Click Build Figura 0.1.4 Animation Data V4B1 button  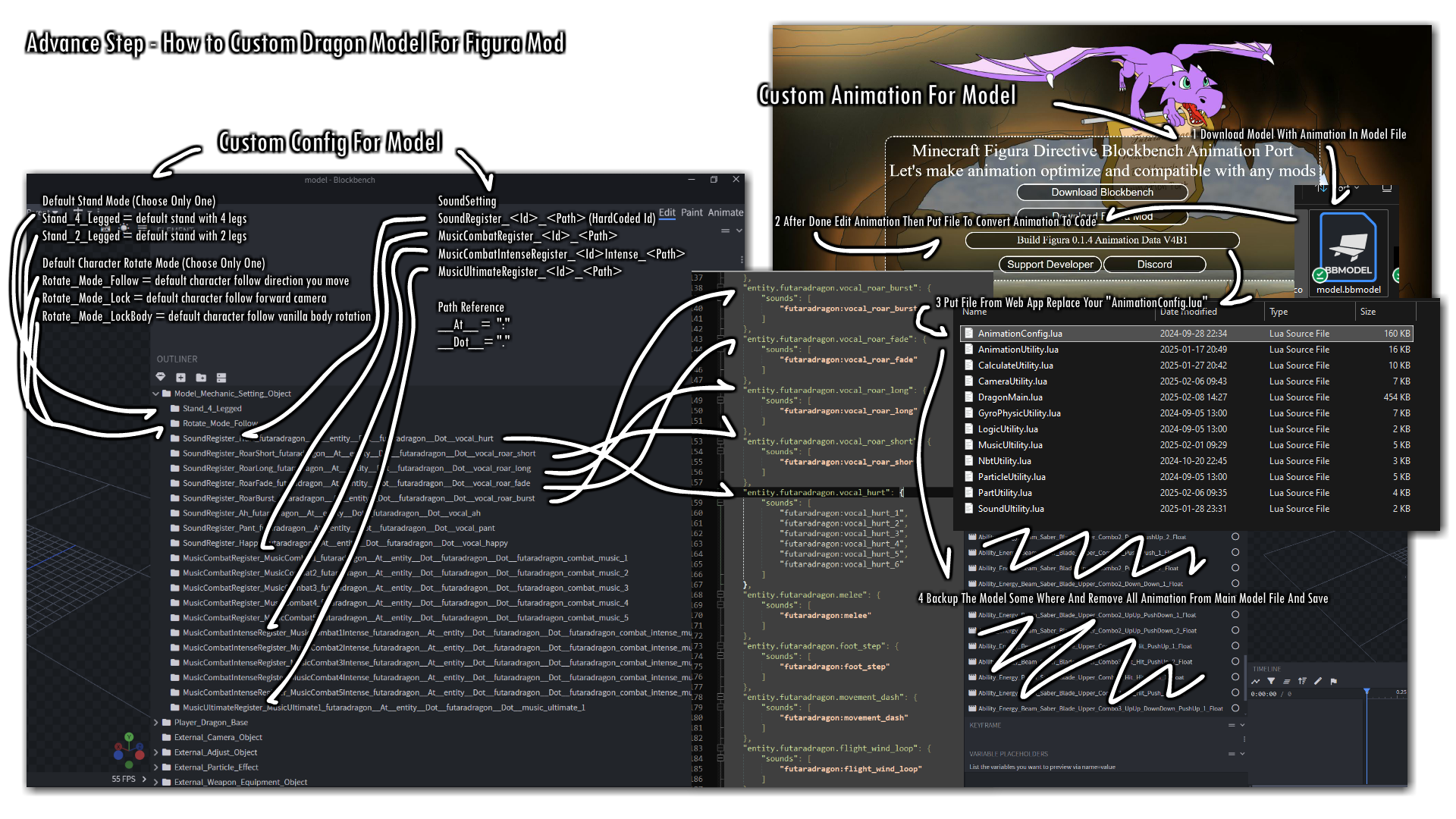(1102, 240)
